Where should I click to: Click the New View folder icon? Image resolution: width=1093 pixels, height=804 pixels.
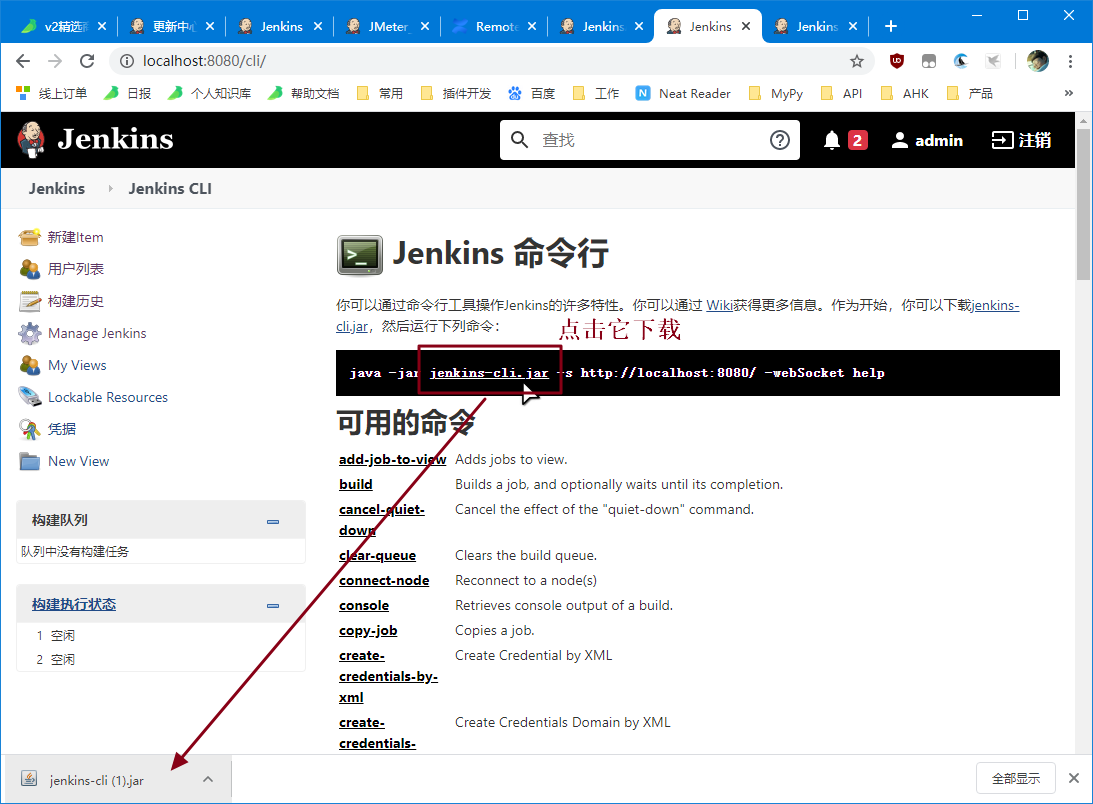pos(29,461)
